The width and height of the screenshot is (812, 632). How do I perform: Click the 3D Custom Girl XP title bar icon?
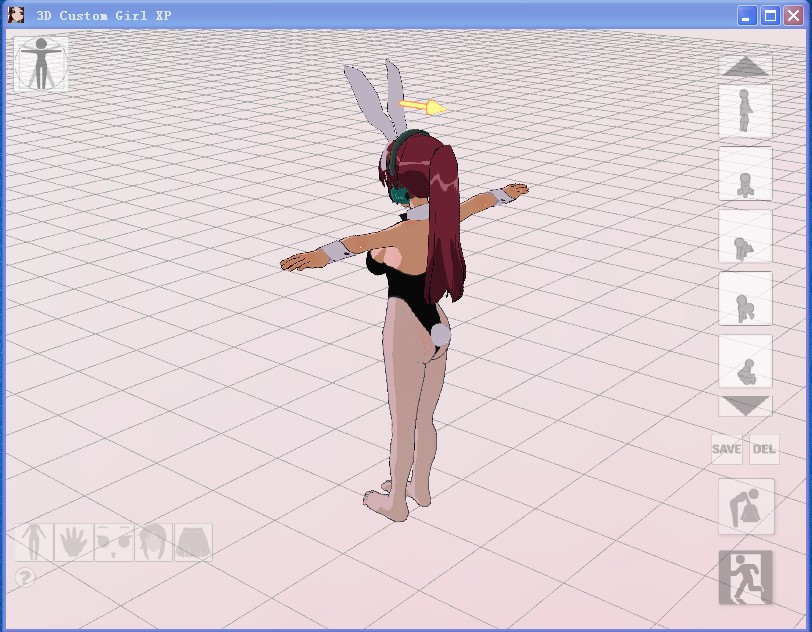(x=16, y=15)
